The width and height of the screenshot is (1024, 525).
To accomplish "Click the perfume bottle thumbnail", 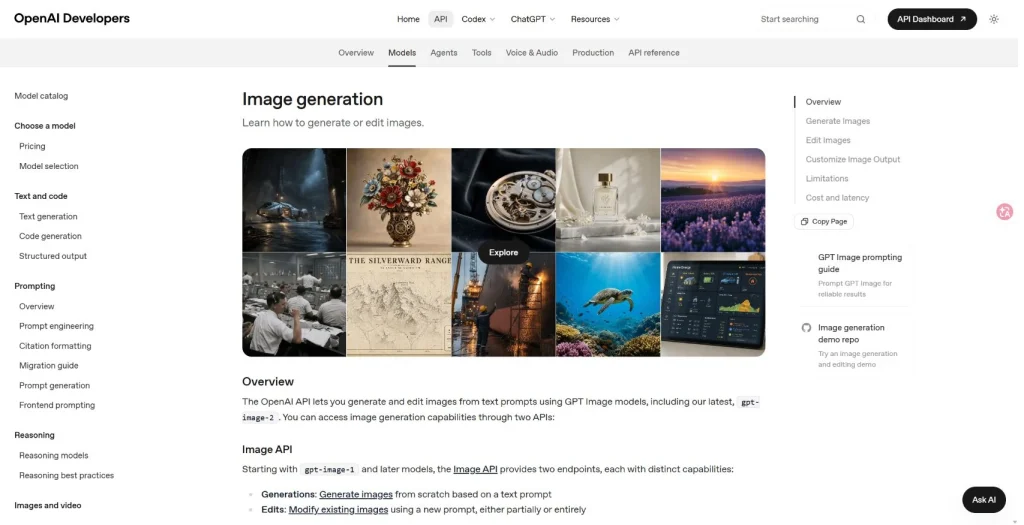I will click(x=608, y=200).
